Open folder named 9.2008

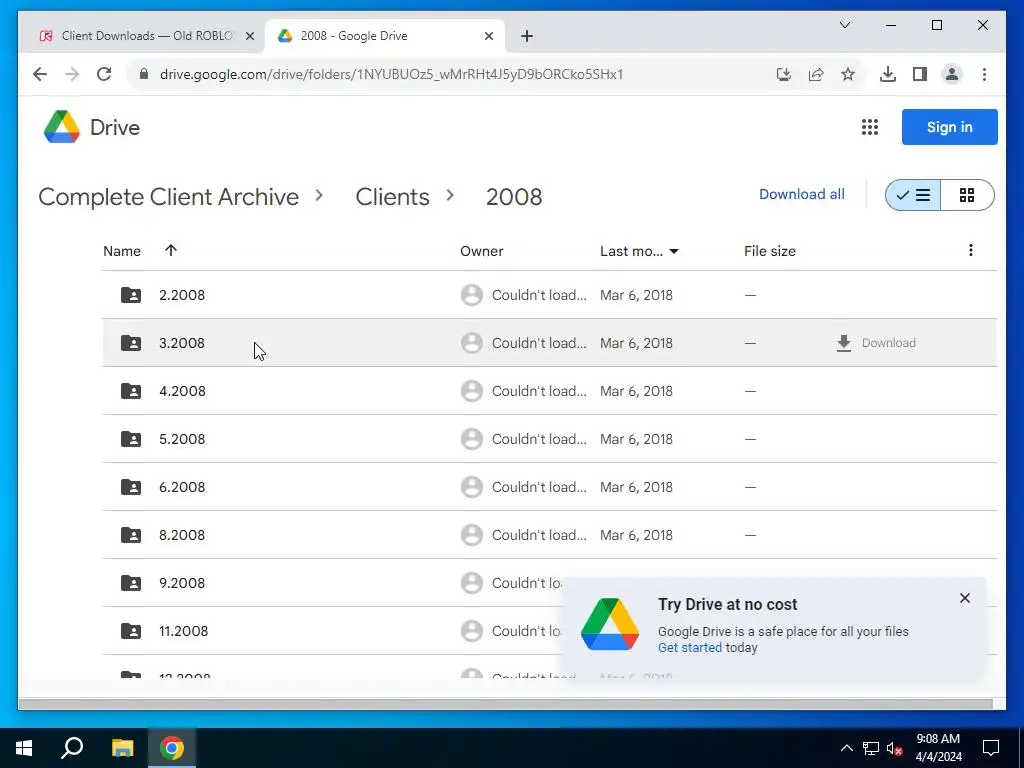(x=182, y=583)
